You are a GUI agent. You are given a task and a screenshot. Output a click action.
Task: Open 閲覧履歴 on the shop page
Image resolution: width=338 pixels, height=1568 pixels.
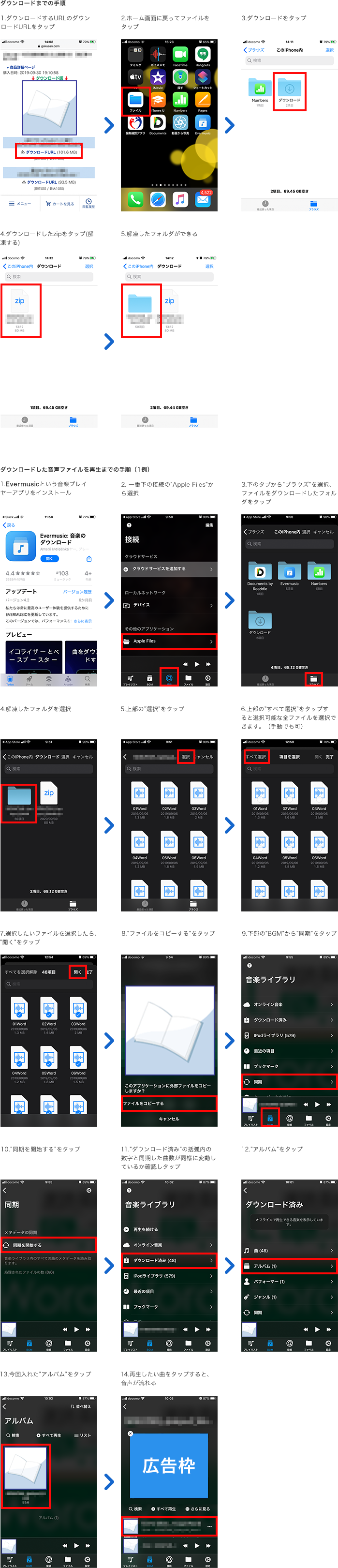coord(89,203)
